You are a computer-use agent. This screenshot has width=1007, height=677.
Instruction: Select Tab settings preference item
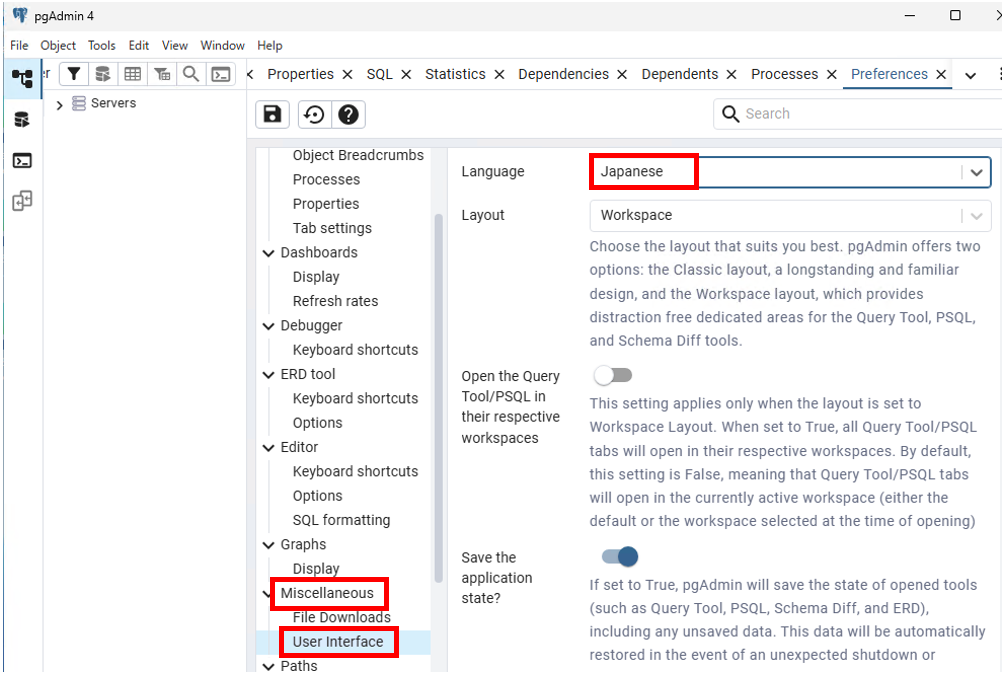click(332, 229)
